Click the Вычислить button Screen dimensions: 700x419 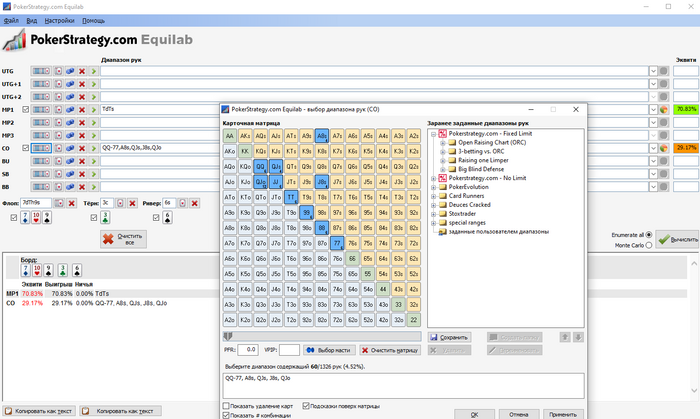click(x=677, y=240)
